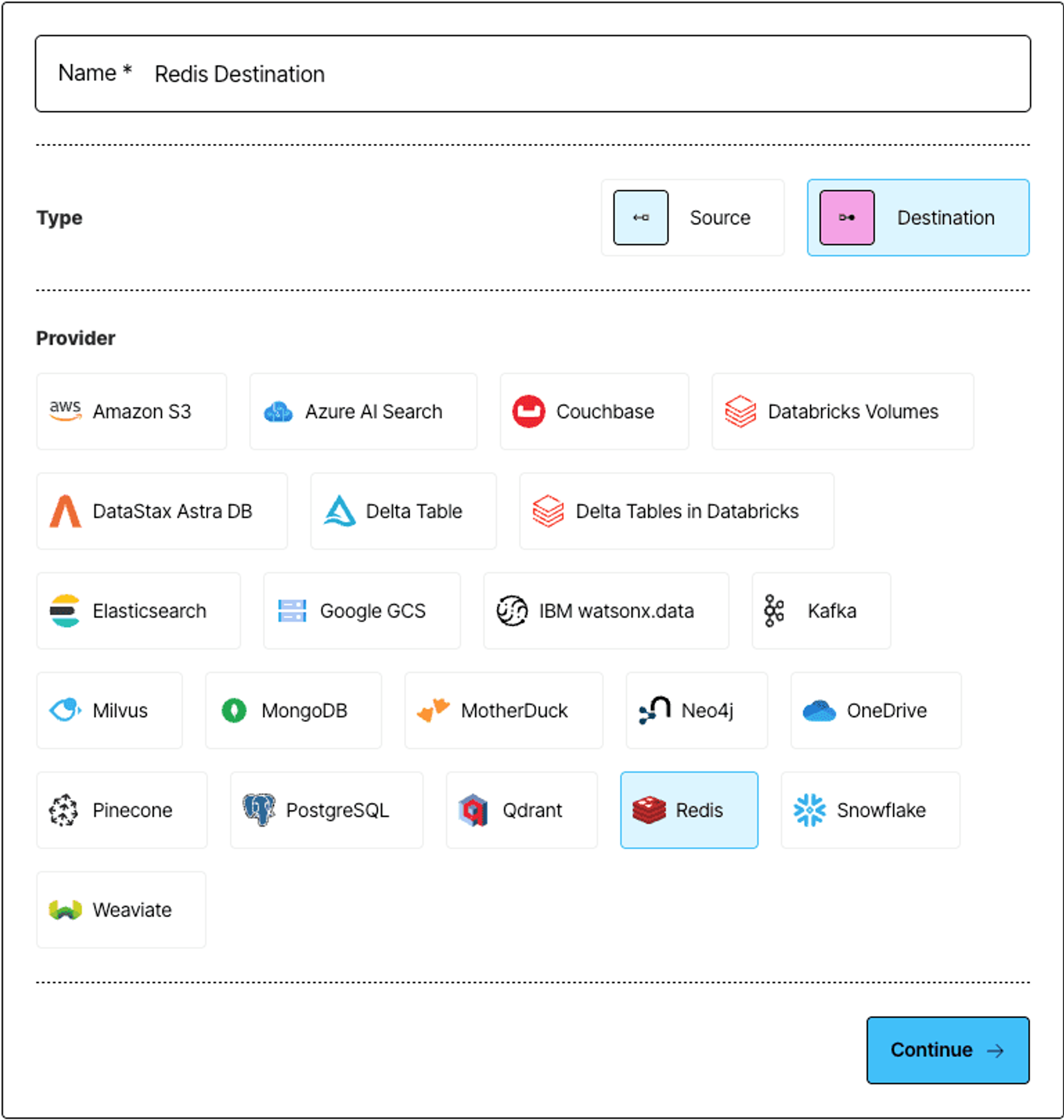Pick the Databricks Volumes provider
The height and width of the screenshot is (1120, 1064).
pyautogui.click(x=843, y=411)
